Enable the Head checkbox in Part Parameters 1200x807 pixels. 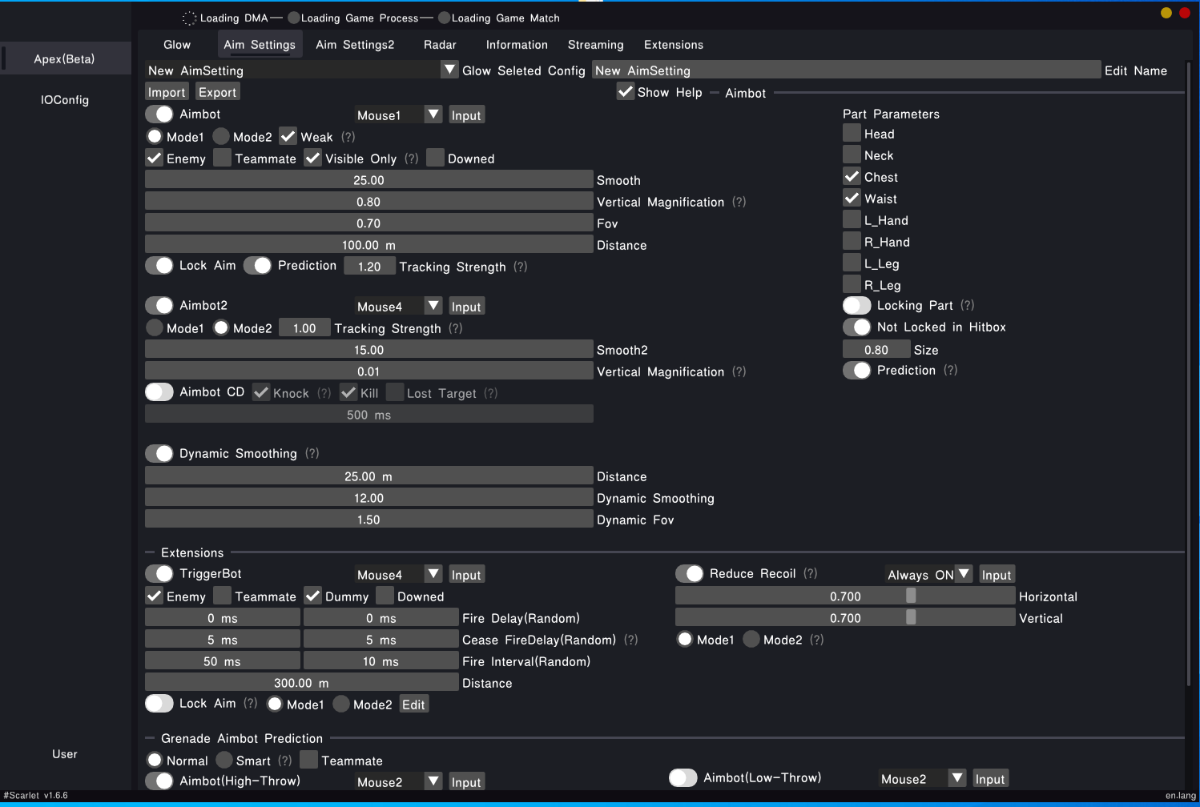tap(852, 133)
